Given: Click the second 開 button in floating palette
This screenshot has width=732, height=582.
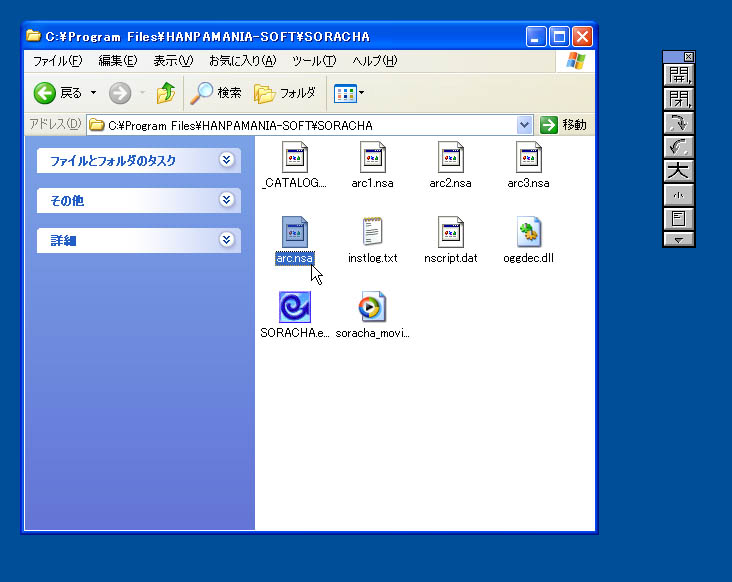Looking at the screenshot, I should tap(678, 98).
